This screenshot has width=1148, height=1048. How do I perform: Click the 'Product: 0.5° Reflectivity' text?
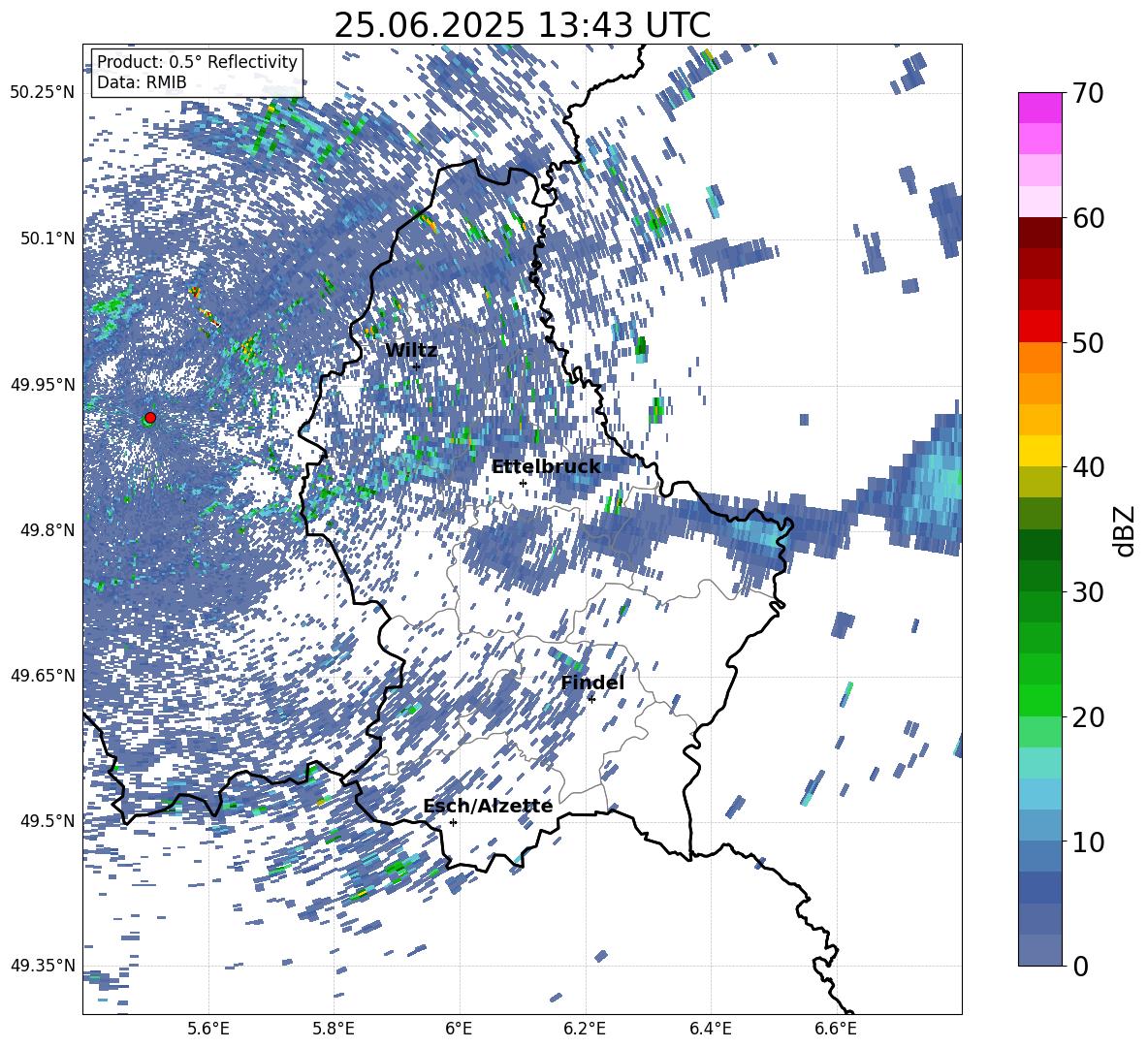(197, 62)
